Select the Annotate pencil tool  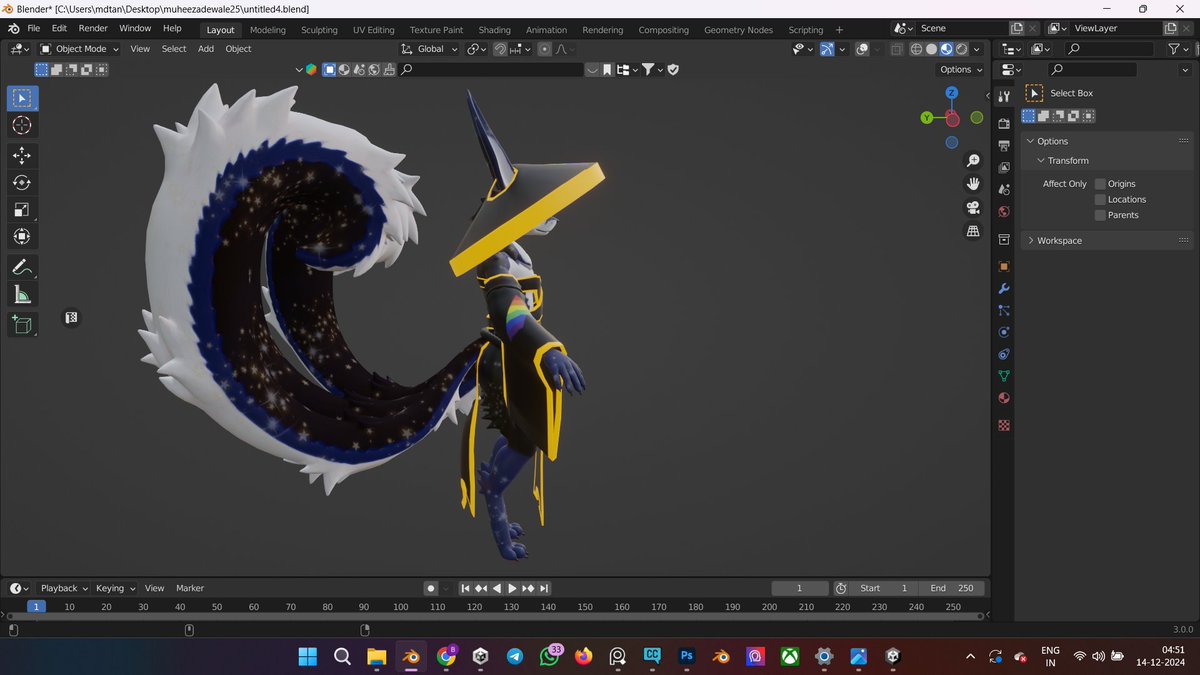coord(22,267)
